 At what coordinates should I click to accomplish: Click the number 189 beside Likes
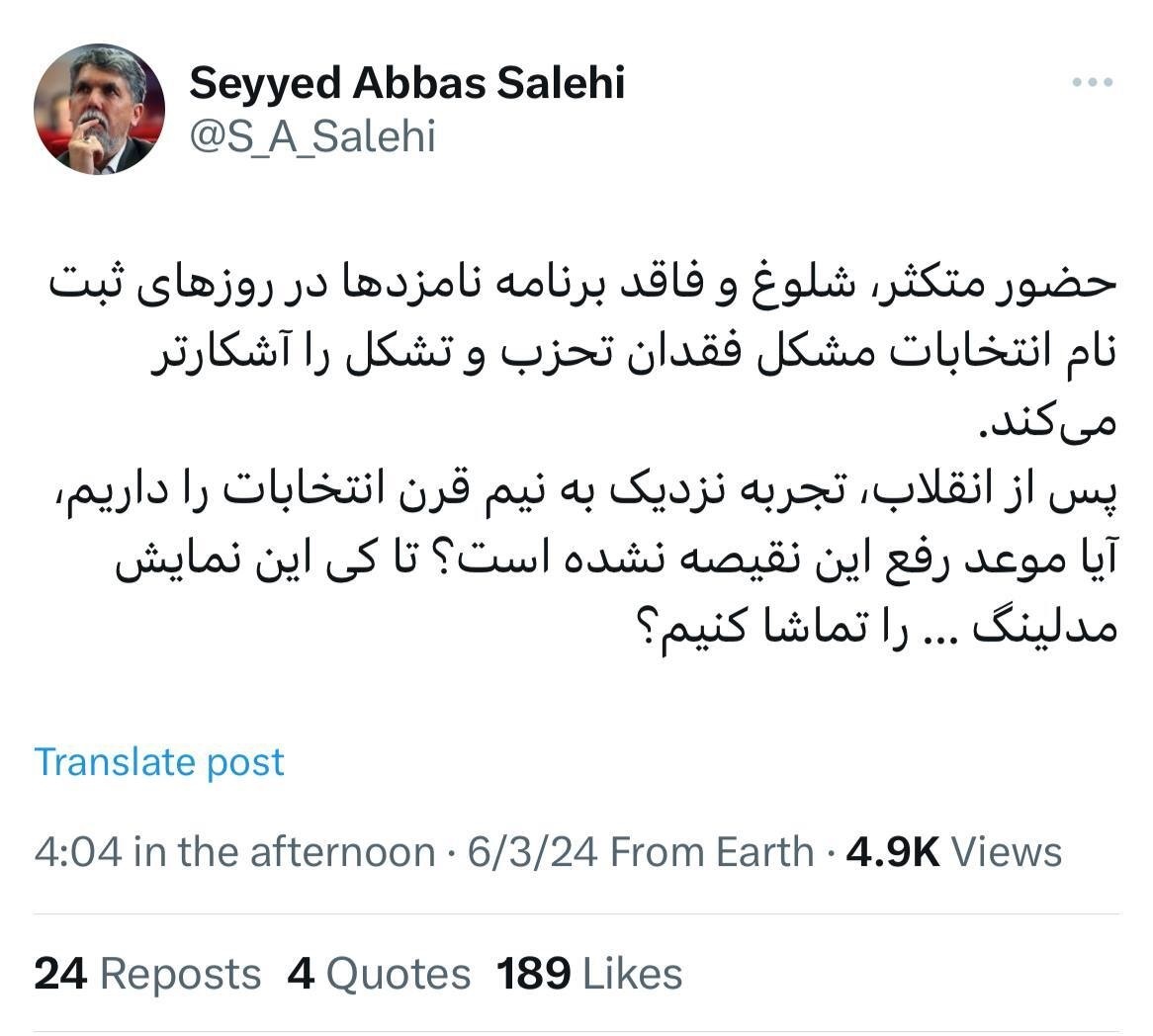tap(535, 973)
